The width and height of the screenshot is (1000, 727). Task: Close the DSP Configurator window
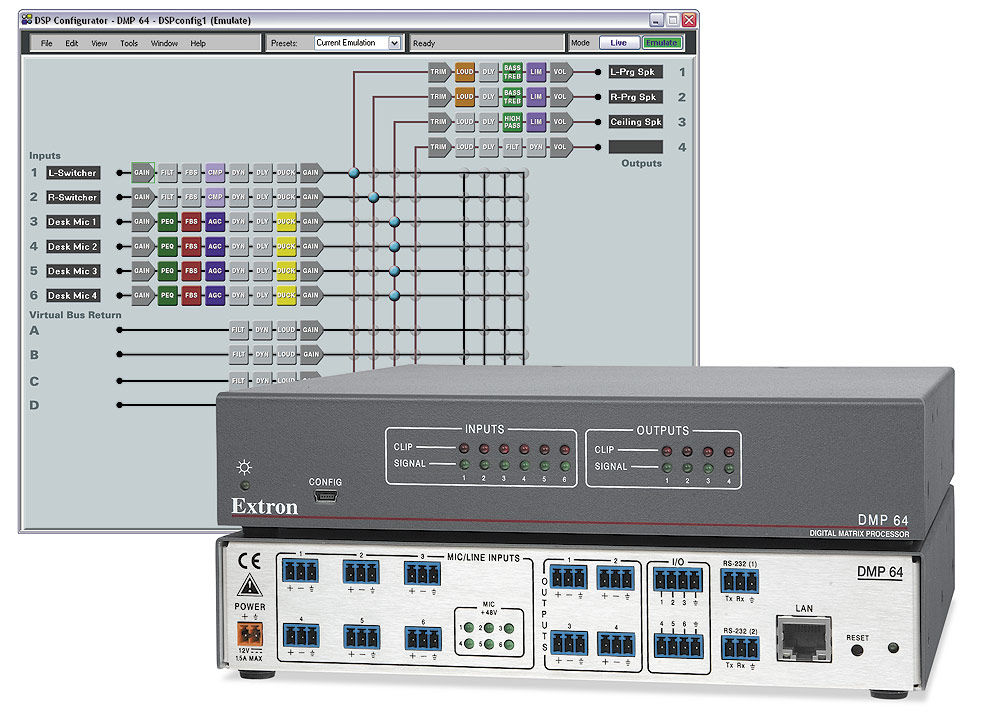coord(689,20)
